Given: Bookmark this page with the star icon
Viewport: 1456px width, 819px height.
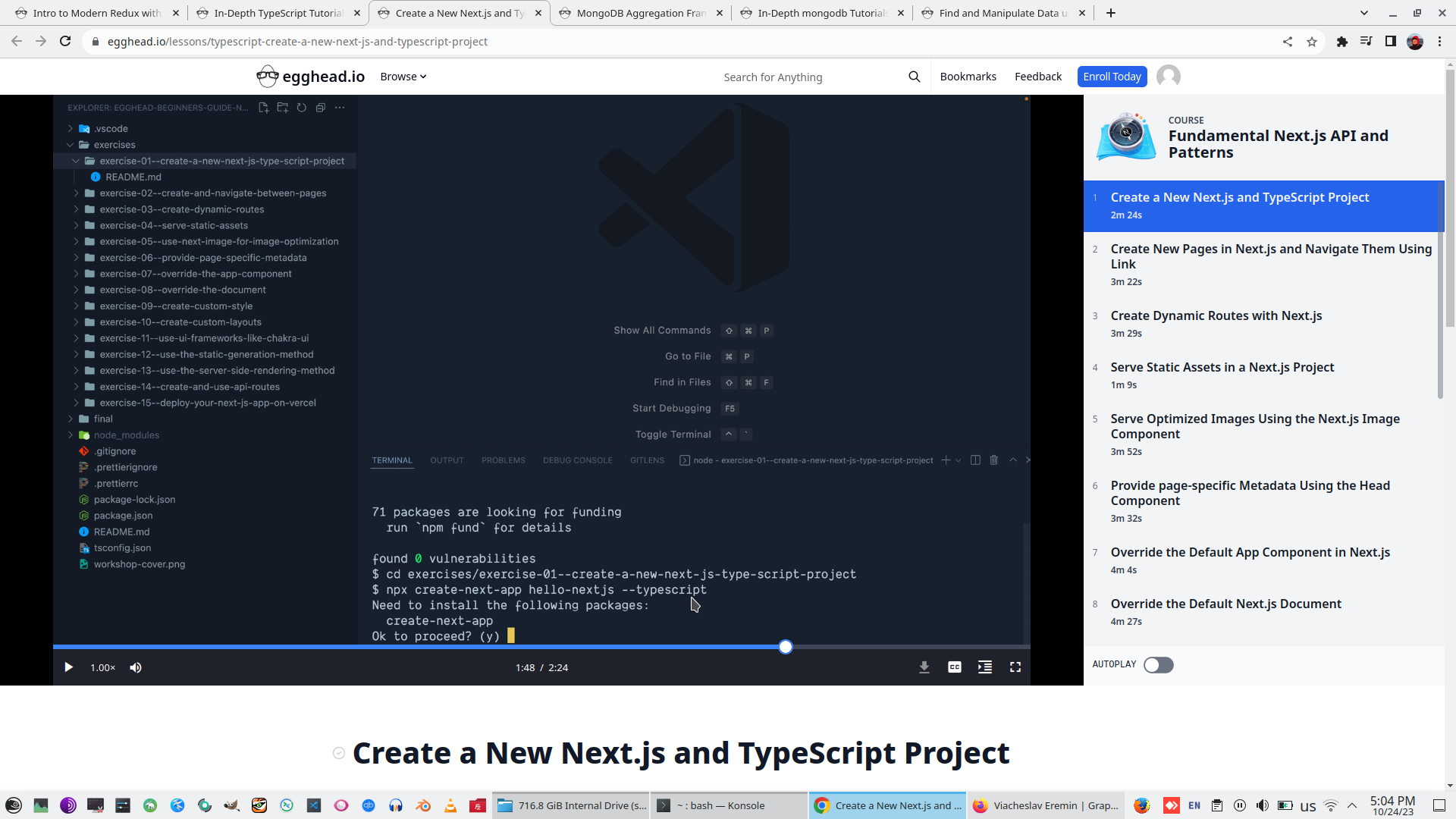Looking at the screenshot, I should coord(1313,42).
